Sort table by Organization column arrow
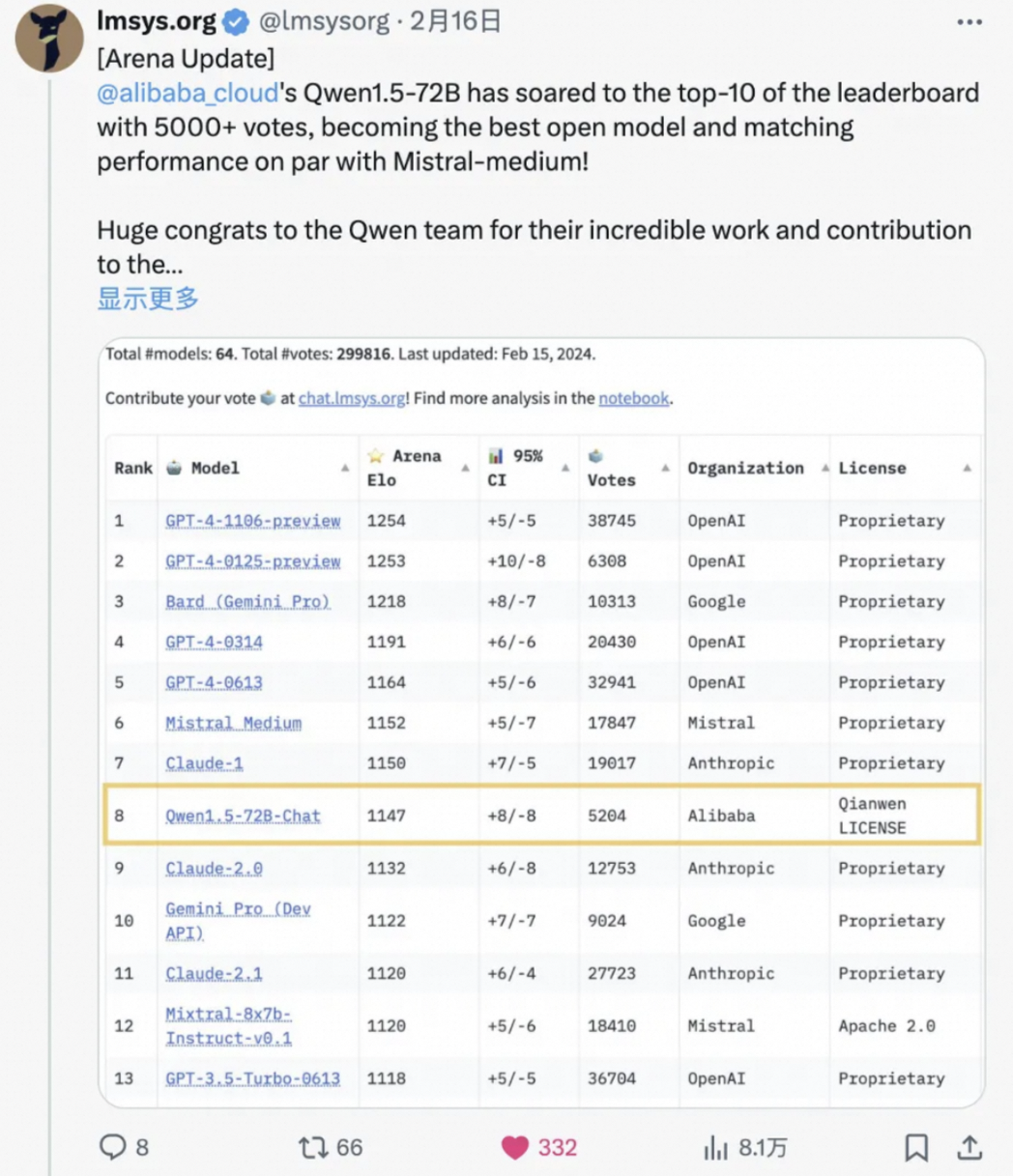 [x=825, y=469]
